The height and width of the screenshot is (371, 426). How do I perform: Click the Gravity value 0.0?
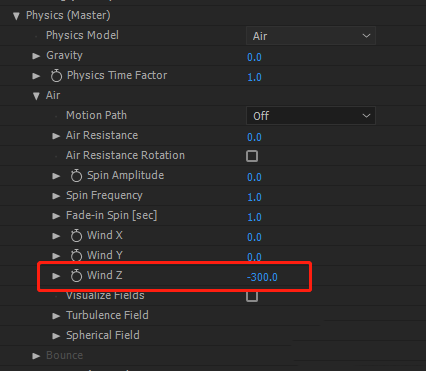pyautogui.click(x=254, y=57)
